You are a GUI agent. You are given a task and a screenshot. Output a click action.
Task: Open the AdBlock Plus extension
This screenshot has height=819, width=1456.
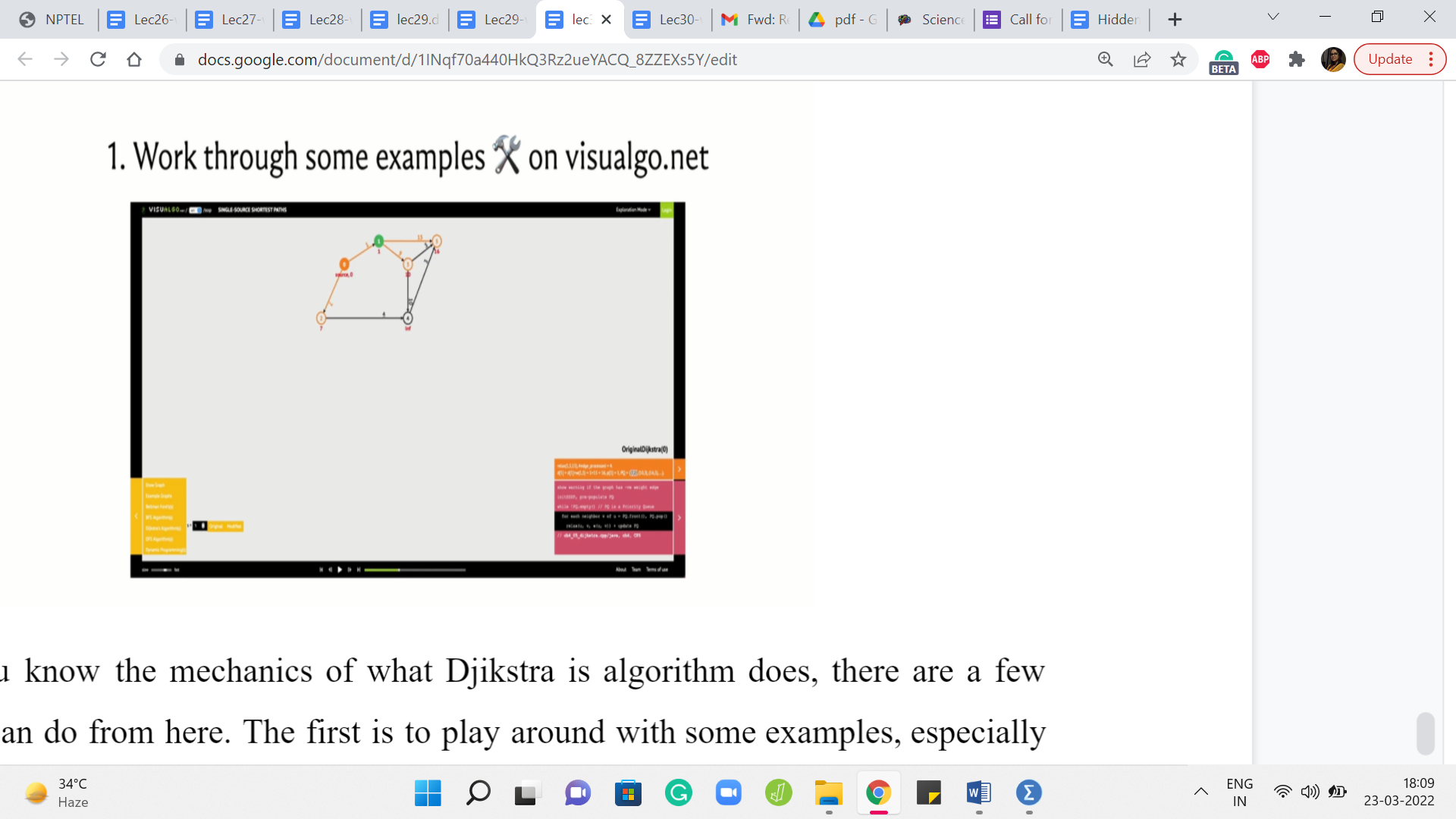click(x=1260, y=59)
